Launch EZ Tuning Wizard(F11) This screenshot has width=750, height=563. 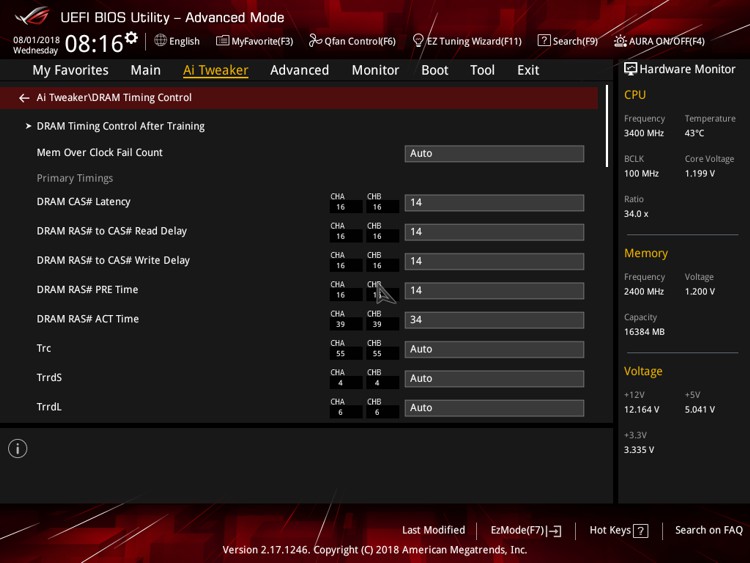point(467,41)
